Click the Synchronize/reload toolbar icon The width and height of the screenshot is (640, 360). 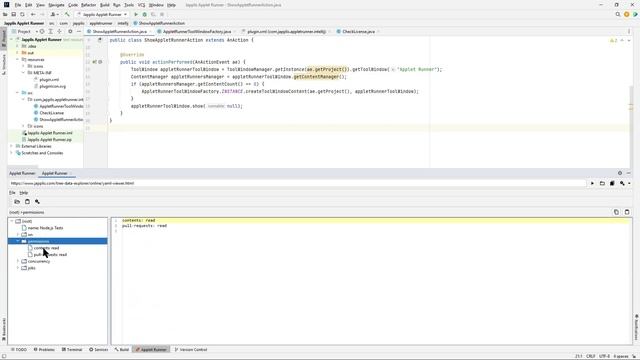(x=22, y=14)
